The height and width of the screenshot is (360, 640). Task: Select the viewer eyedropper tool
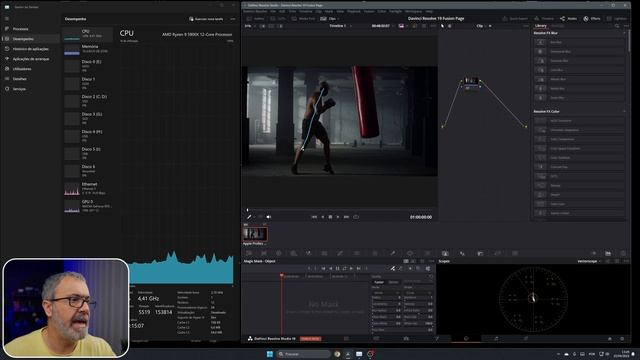249,217
